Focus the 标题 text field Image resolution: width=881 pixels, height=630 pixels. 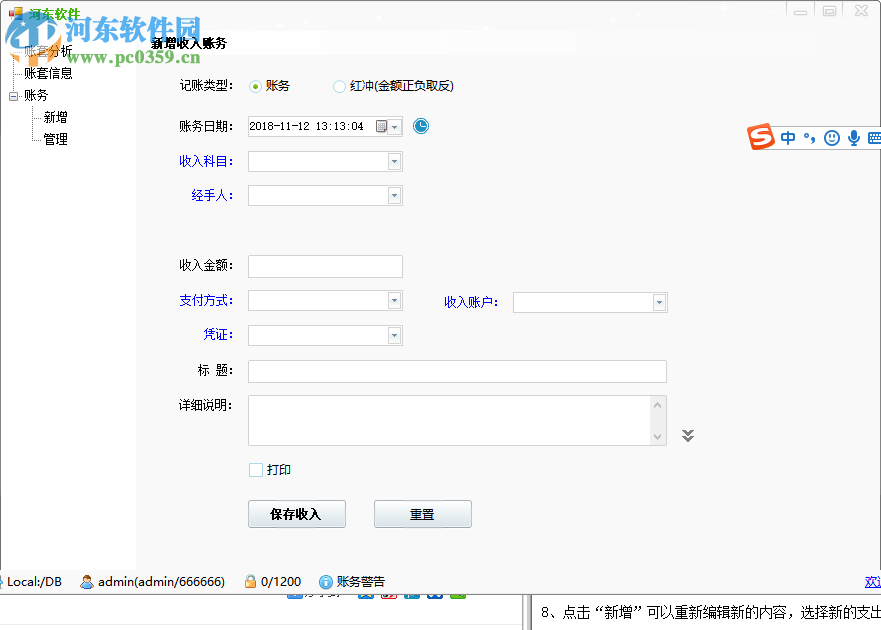click(x=457, y=371)
